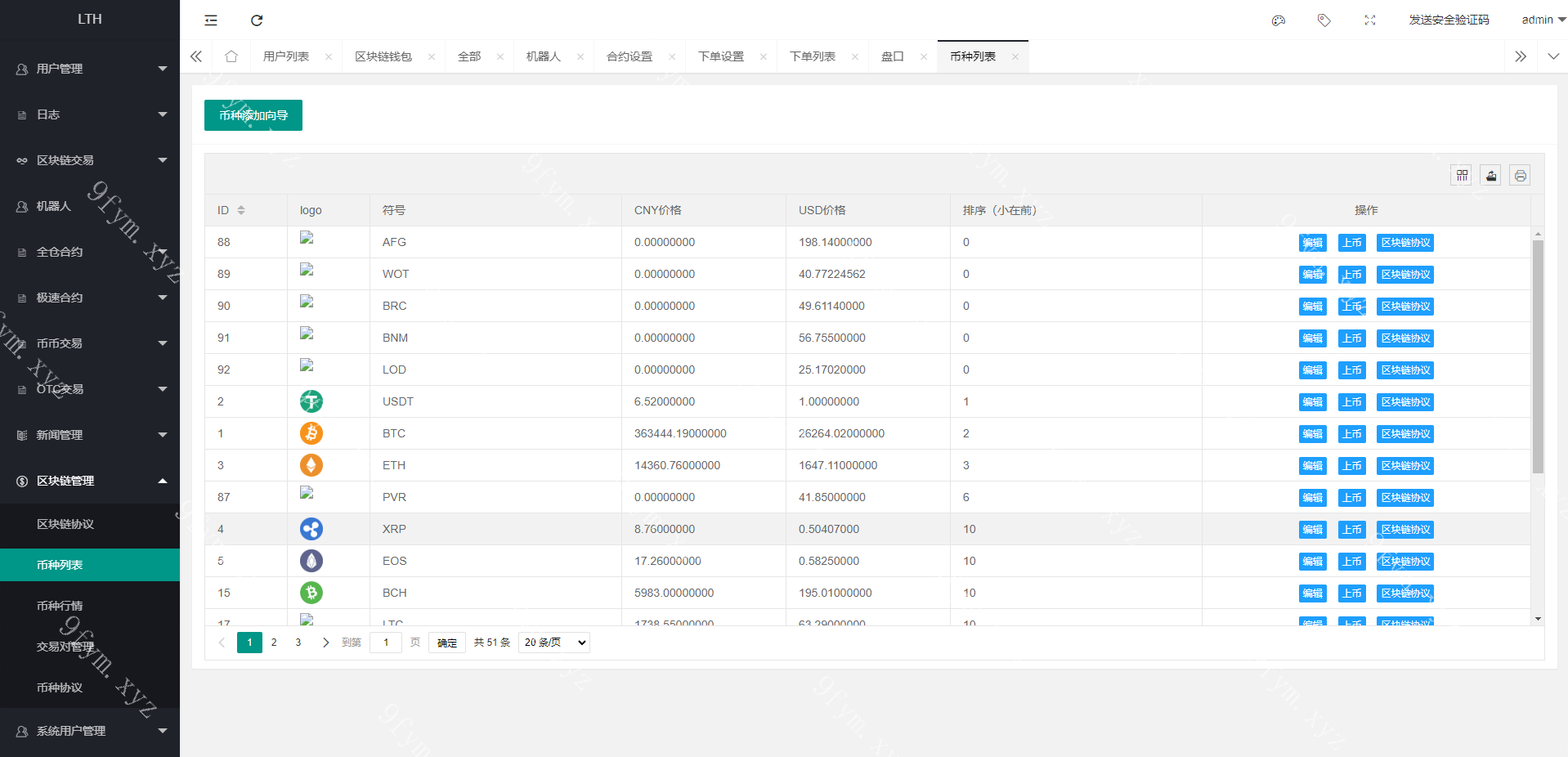Click the BCH logo icon
Image resolution: width=1568 pixels, height=757 pixels.
pyautogui.click(x=311, y=593)
